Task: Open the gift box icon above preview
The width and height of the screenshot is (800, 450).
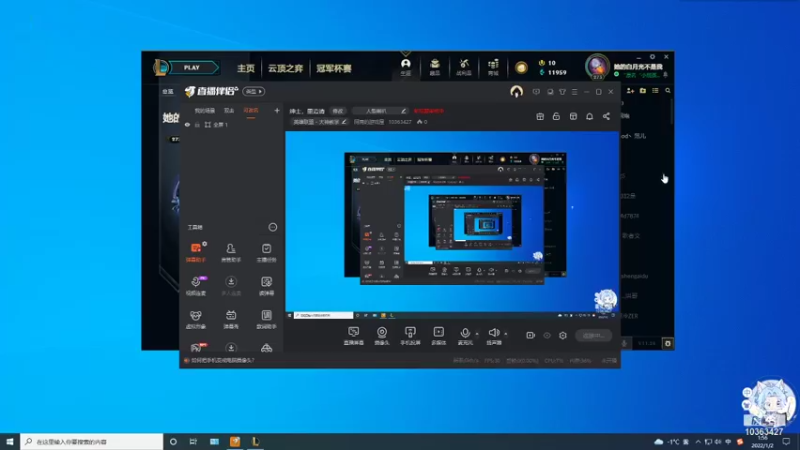Action: click(540, 117)
